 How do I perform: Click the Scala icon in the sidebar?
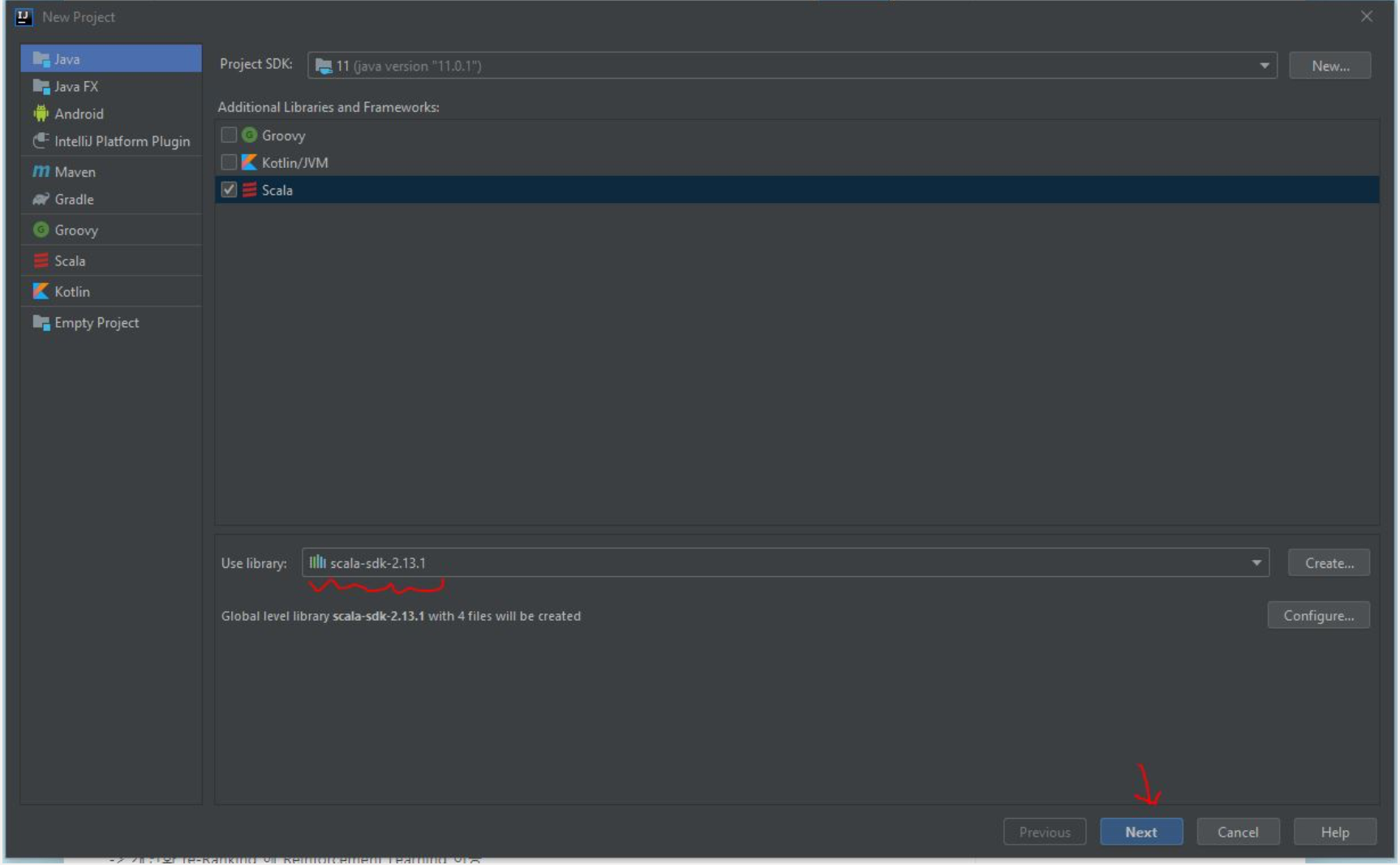pos(41,261)
